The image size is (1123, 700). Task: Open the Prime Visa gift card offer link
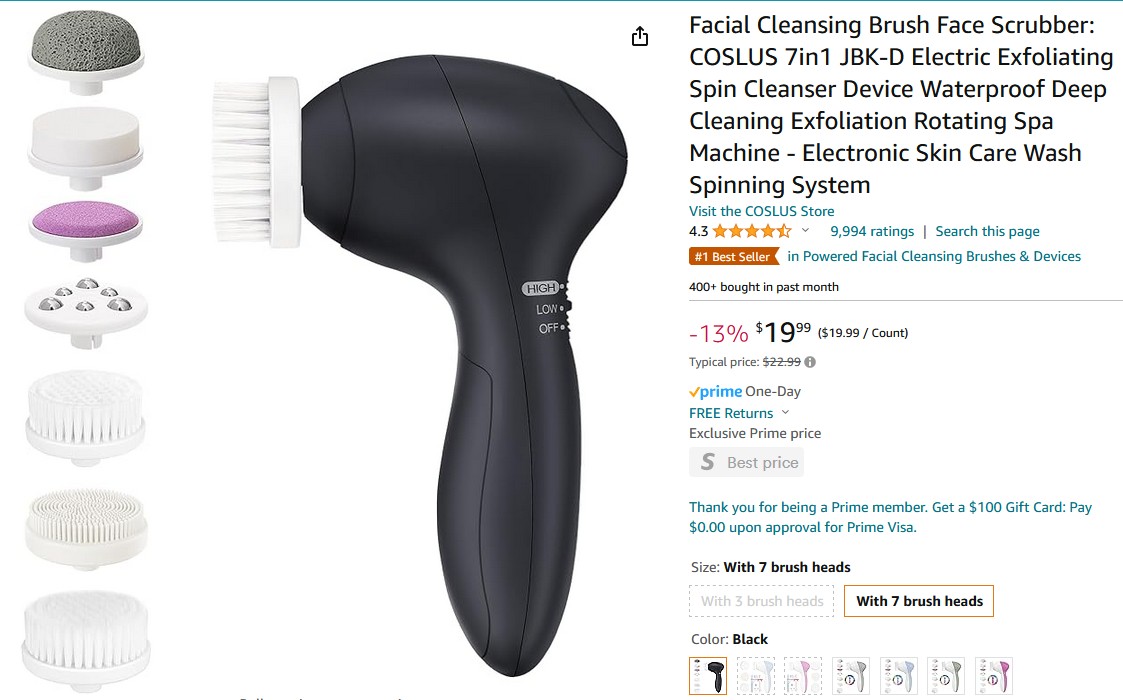[890, 517]
